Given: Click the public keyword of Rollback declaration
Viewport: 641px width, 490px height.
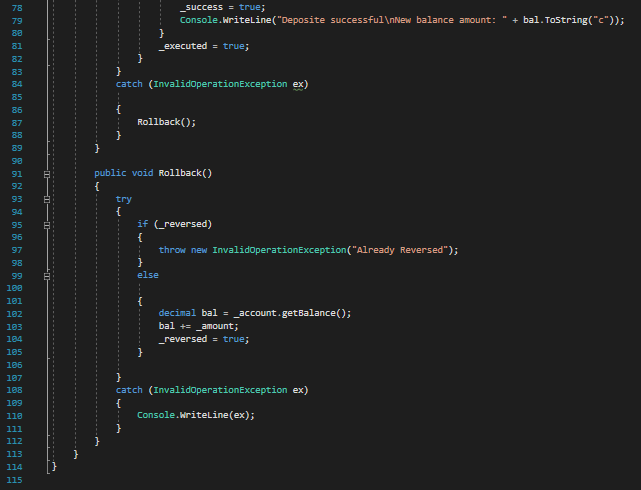Looking at the screenshot, I should [110, 173].
